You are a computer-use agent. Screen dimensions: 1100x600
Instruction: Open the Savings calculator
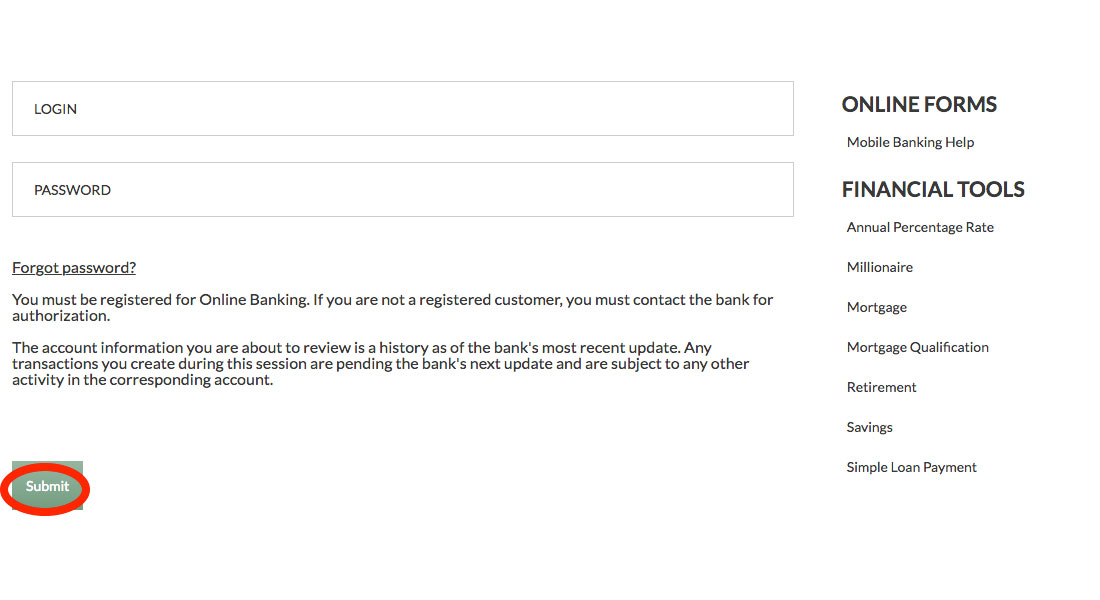870,427
